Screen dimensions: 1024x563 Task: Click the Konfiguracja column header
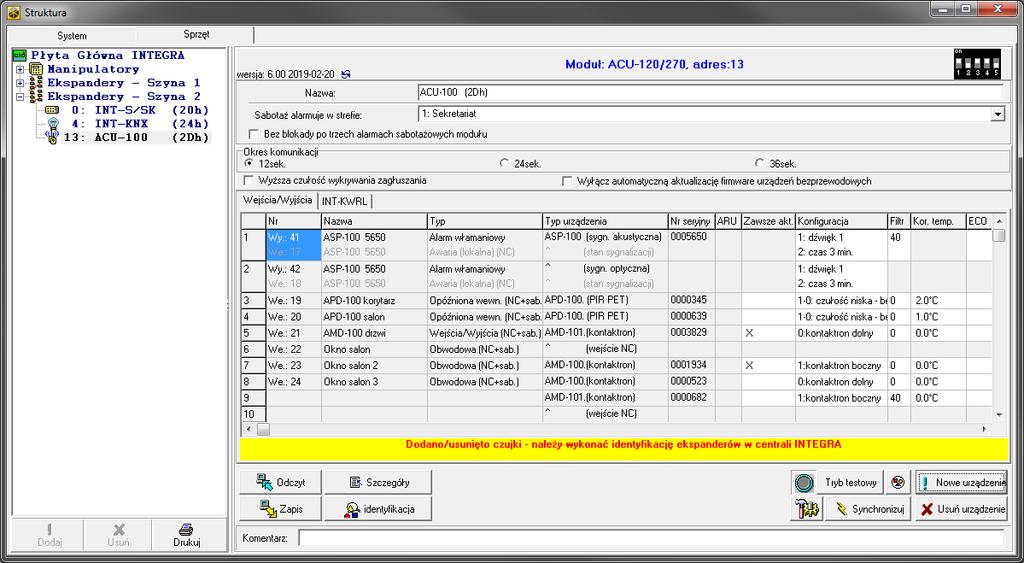(x=842, y=221)
